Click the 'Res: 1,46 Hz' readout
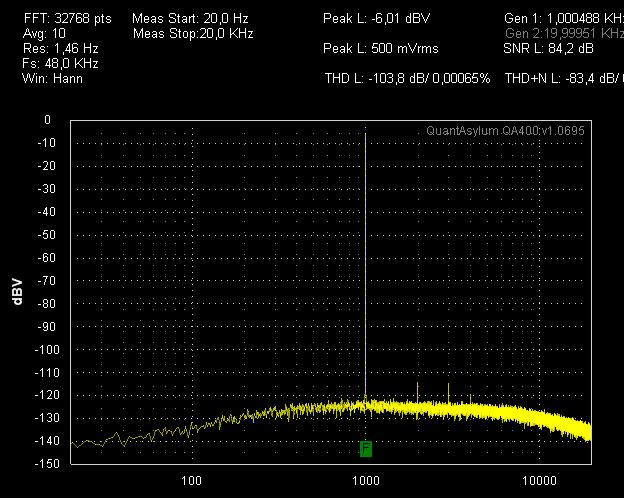The width and height of the screenshot is (624, 500). pyautogui.click(x=60, y=49)
